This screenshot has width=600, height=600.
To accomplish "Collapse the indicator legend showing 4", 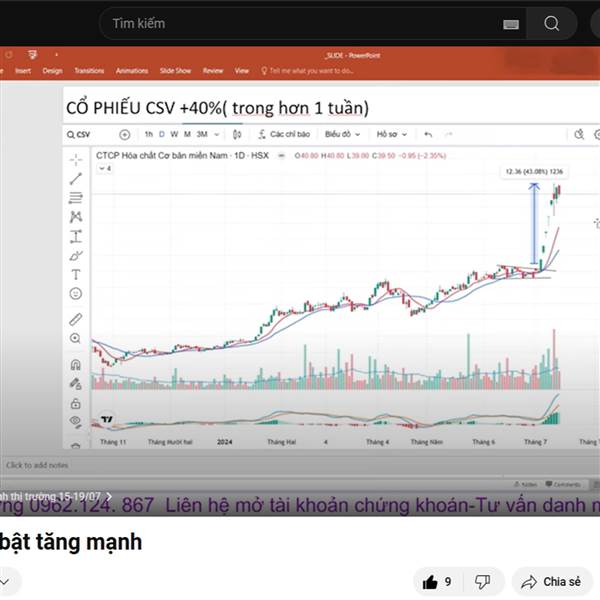I will point(105,168).
